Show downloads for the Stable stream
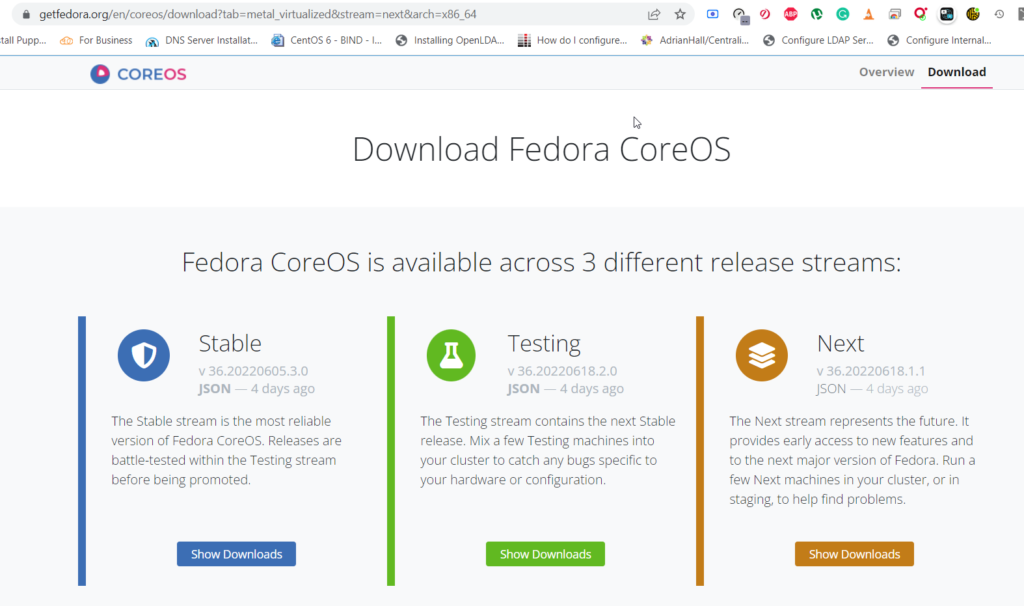The image size is (1024, 606). [x=236, y=554]
